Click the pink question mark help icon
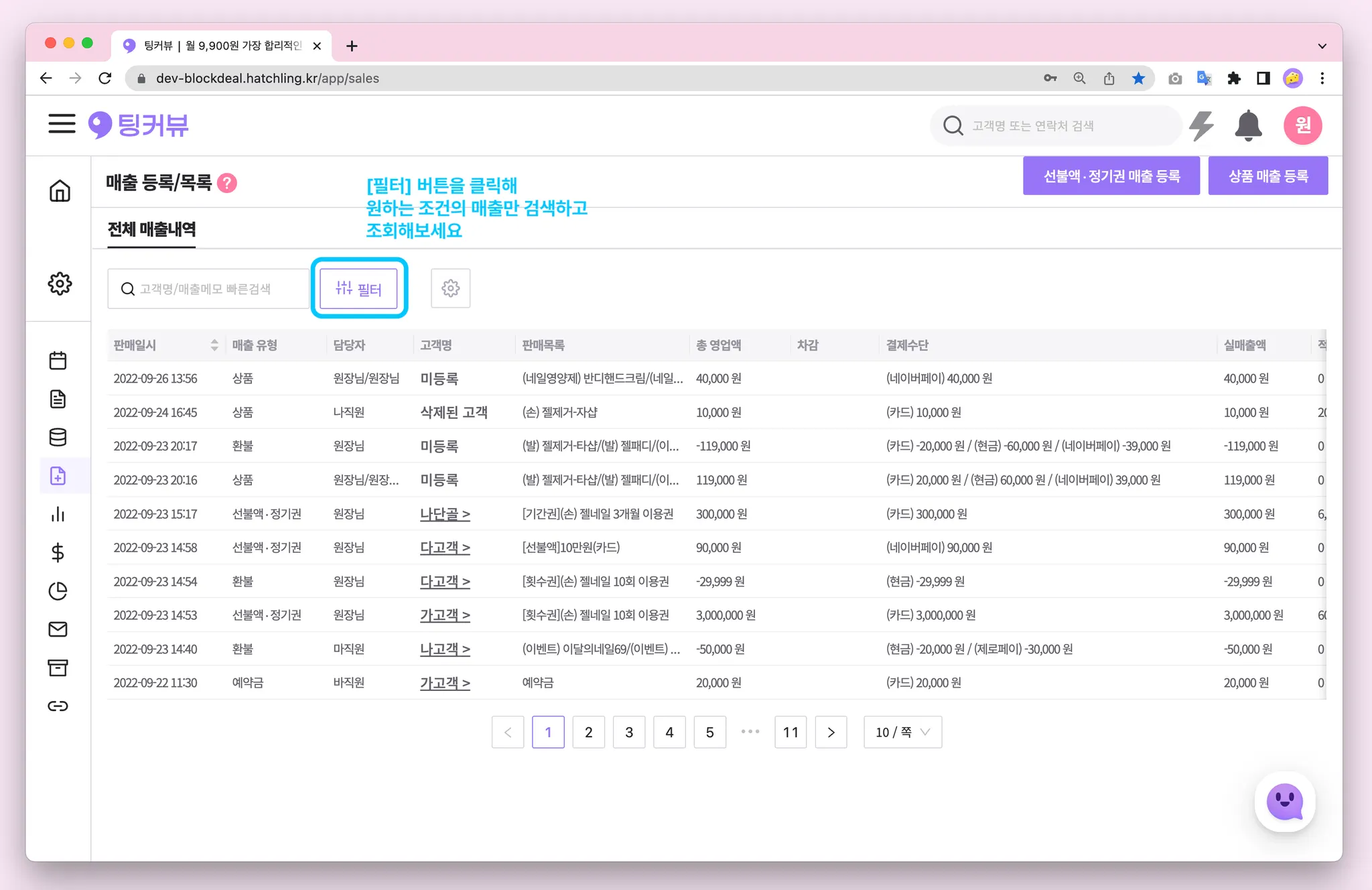The height and width of the screenshot is (890, 1372). point(227,183)
